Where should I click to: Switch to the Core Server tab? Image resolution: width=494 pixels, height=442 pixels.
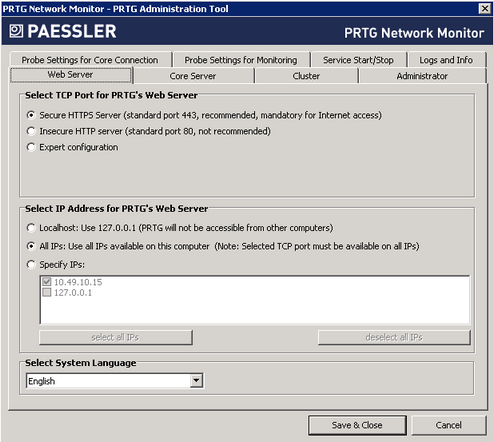coord(193,76)
